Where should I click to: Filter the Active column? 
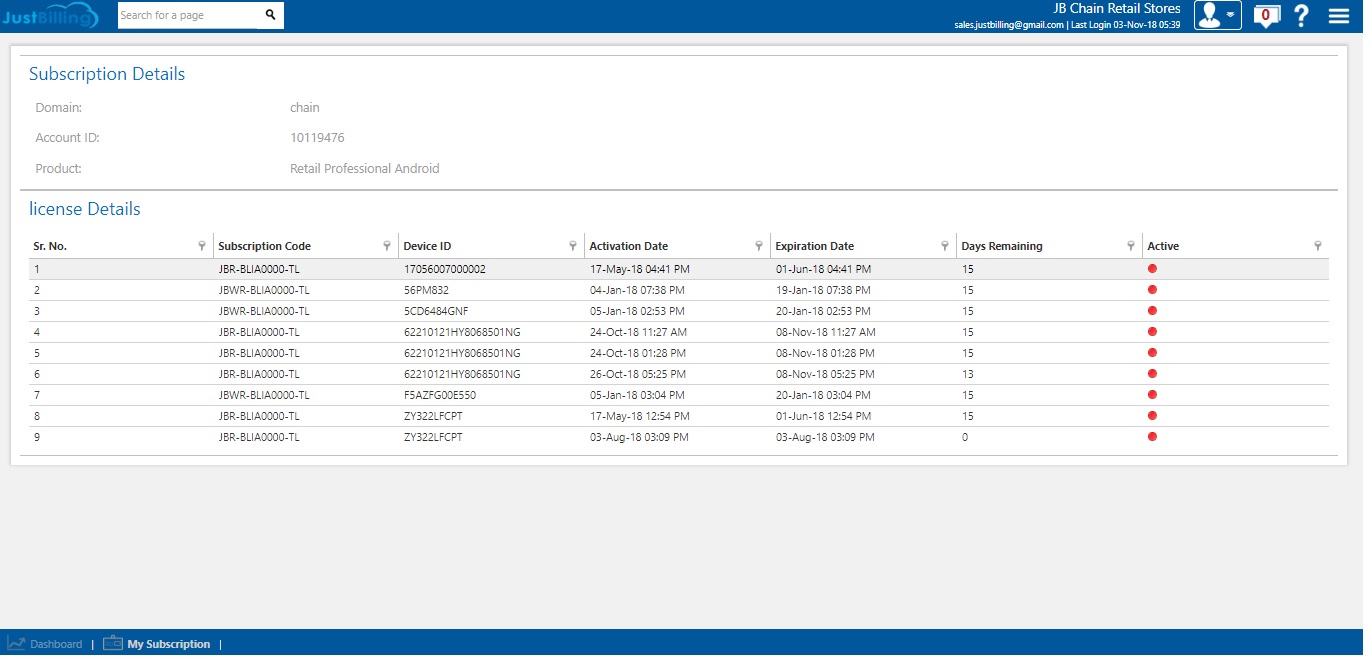tap(1317, 246)
